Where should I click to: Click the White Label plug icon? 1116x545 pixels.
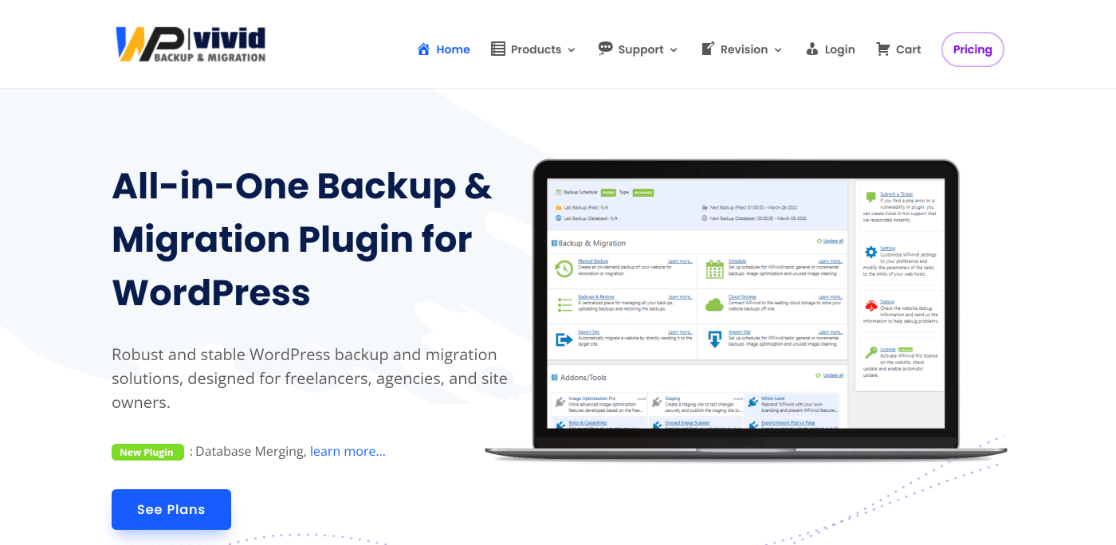[753, 402]
